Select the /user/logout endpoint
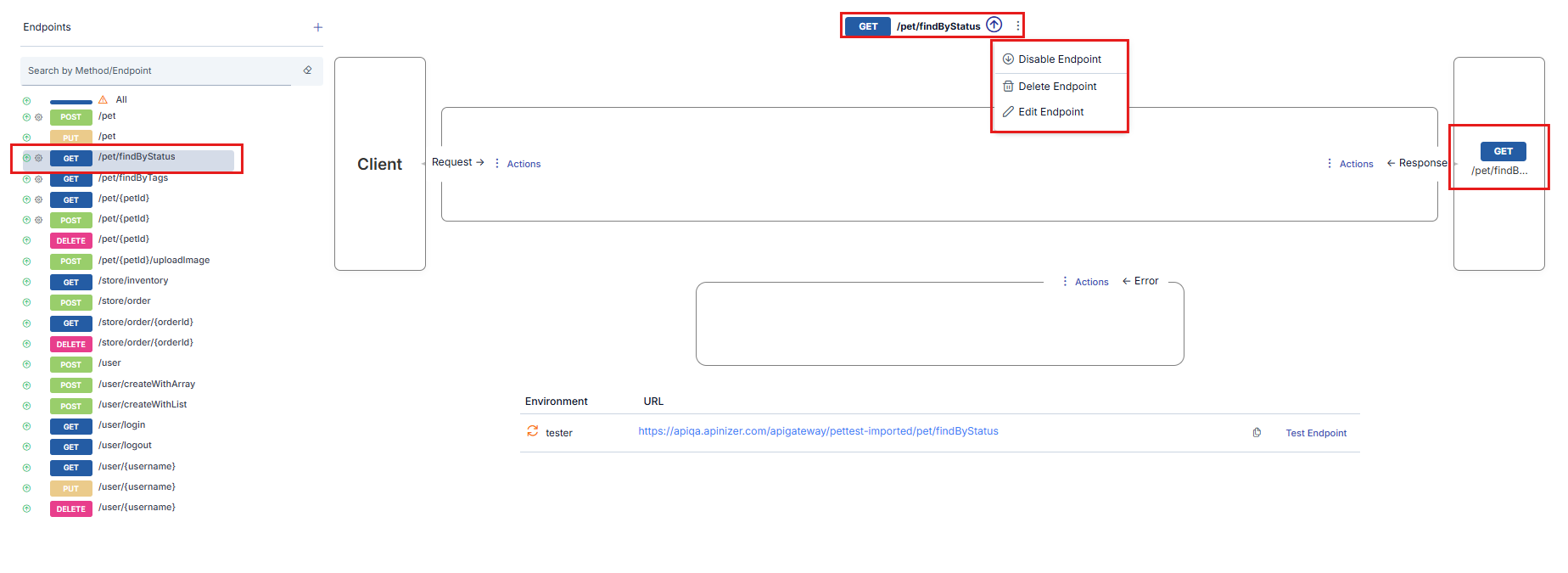This screenshot has height=573, width=1568. 127,446
